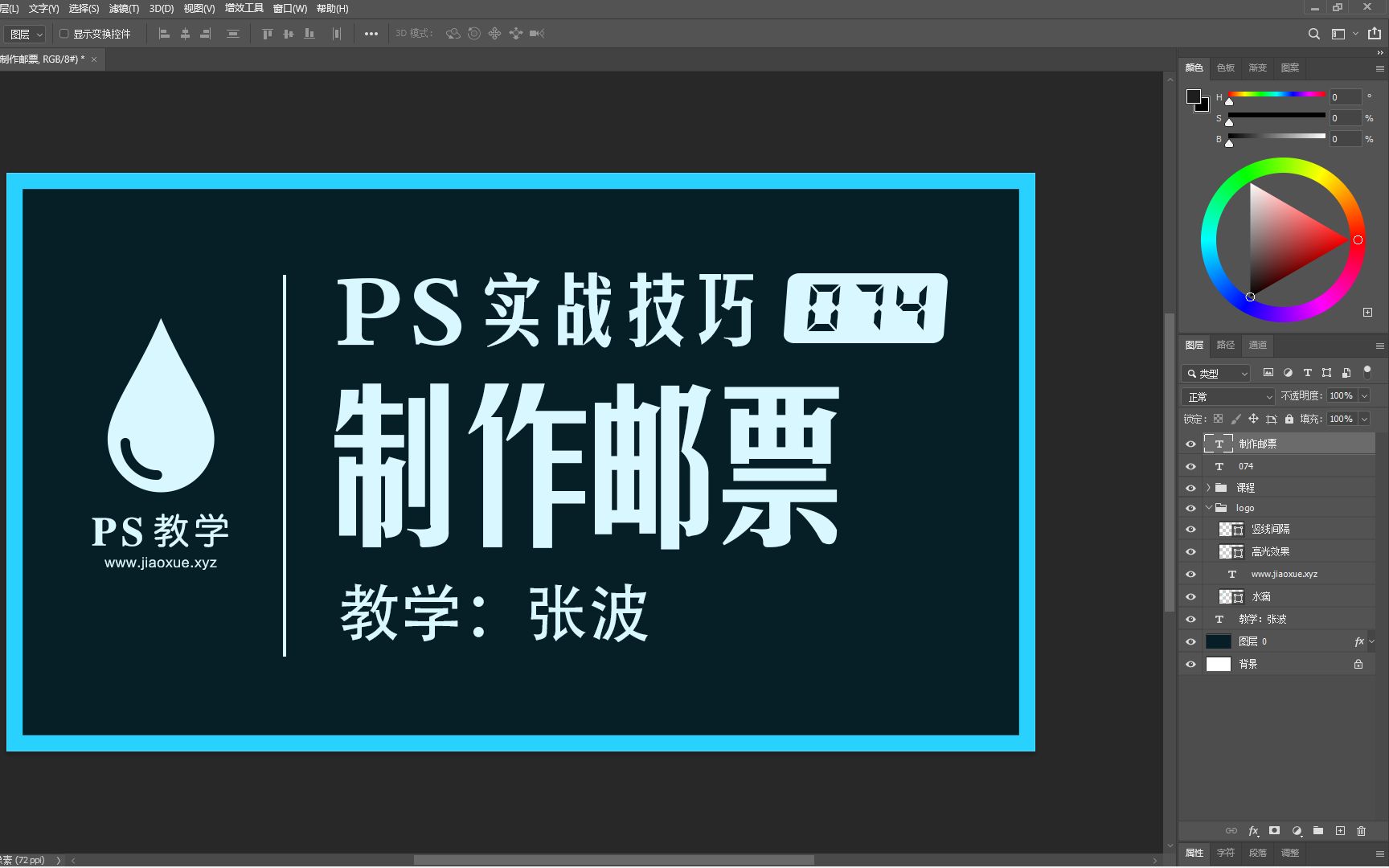Hide the 制作邮票 text layer eye

tap(1191, 444)
